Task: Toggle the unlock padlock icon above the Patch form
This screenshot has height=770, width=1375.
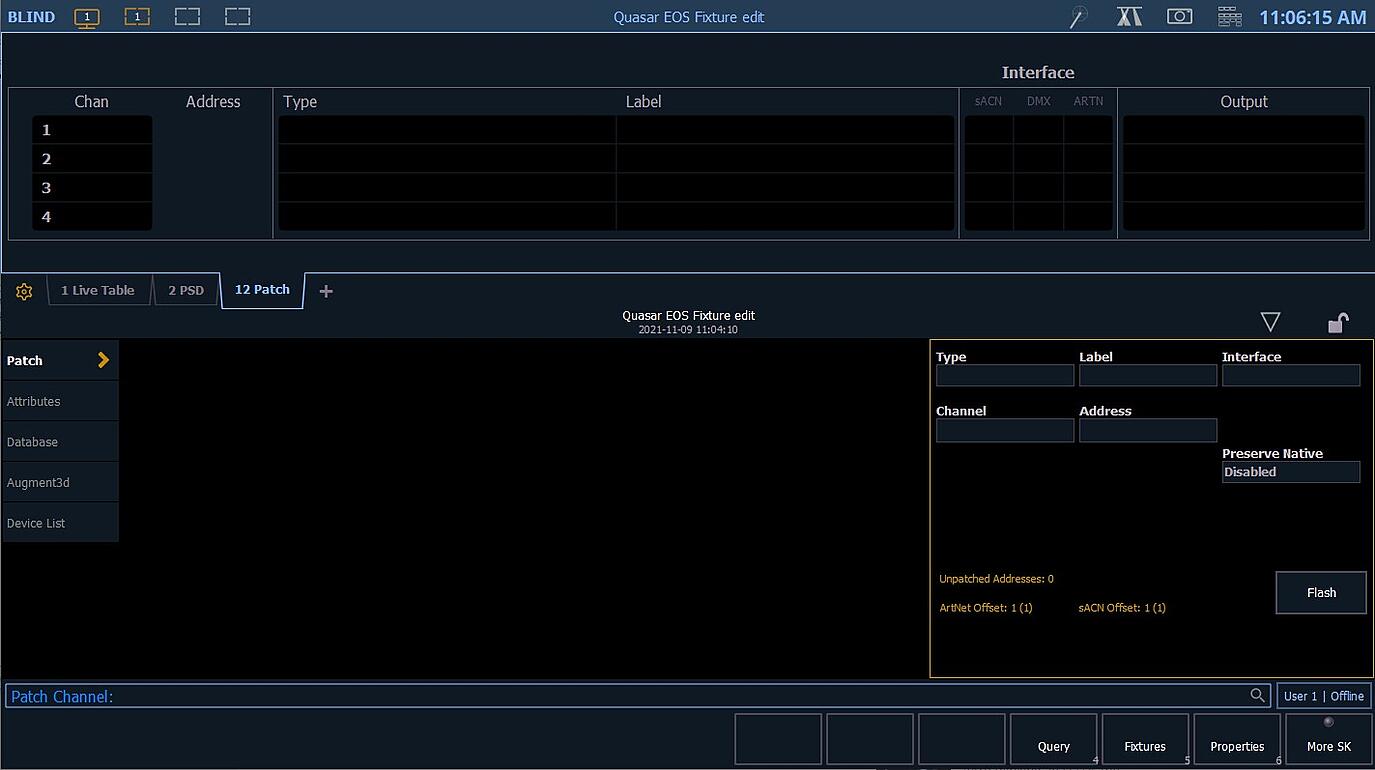Action: 1338,322
